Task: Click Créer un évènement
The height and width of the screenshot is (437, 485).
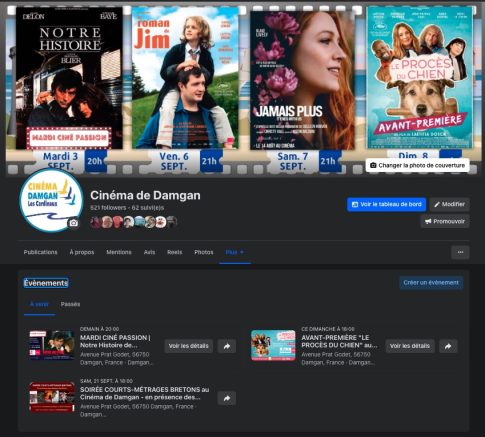Action: (x=431, y=283)
